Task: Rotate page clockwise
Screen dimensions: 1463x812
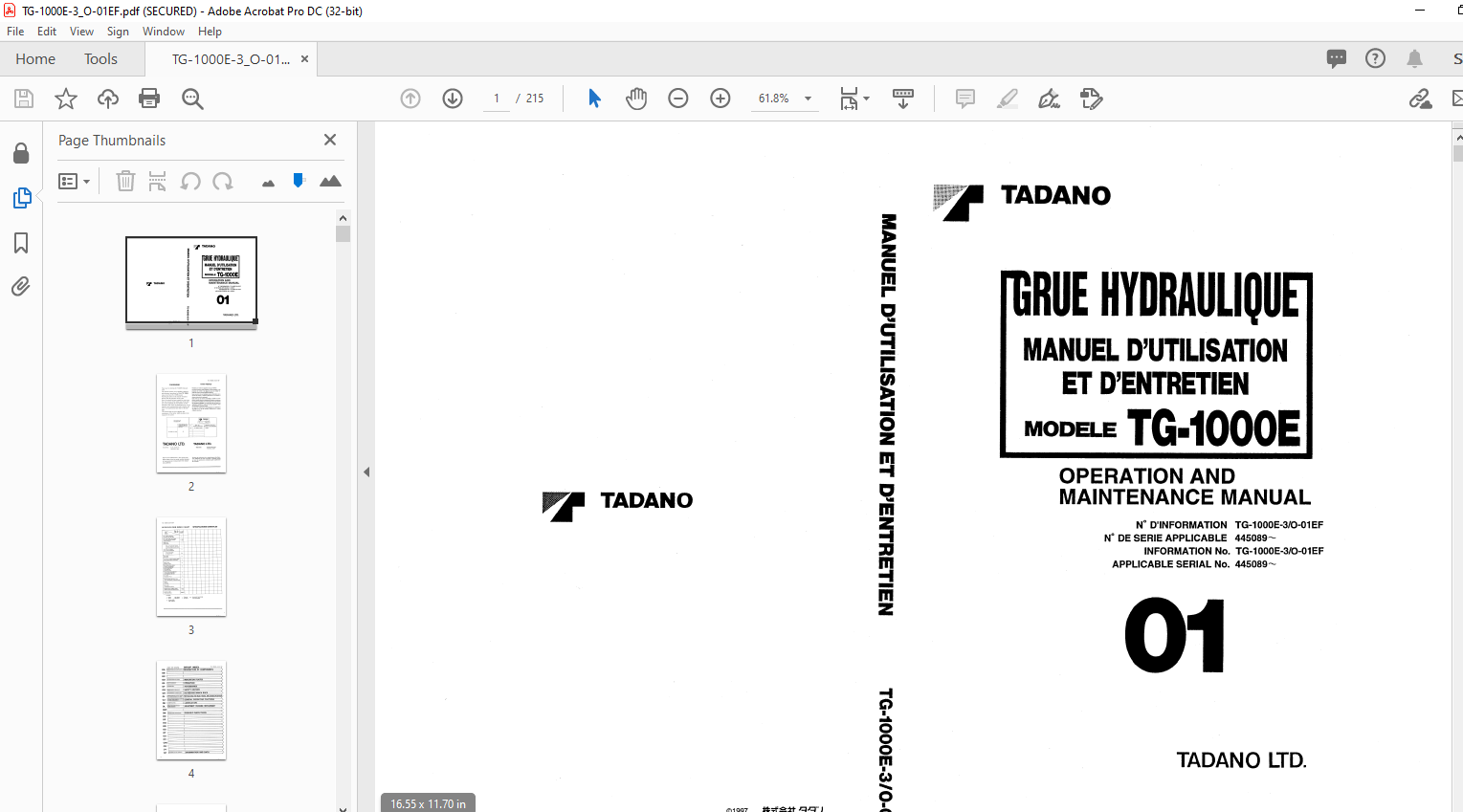Action: point(223,181)
